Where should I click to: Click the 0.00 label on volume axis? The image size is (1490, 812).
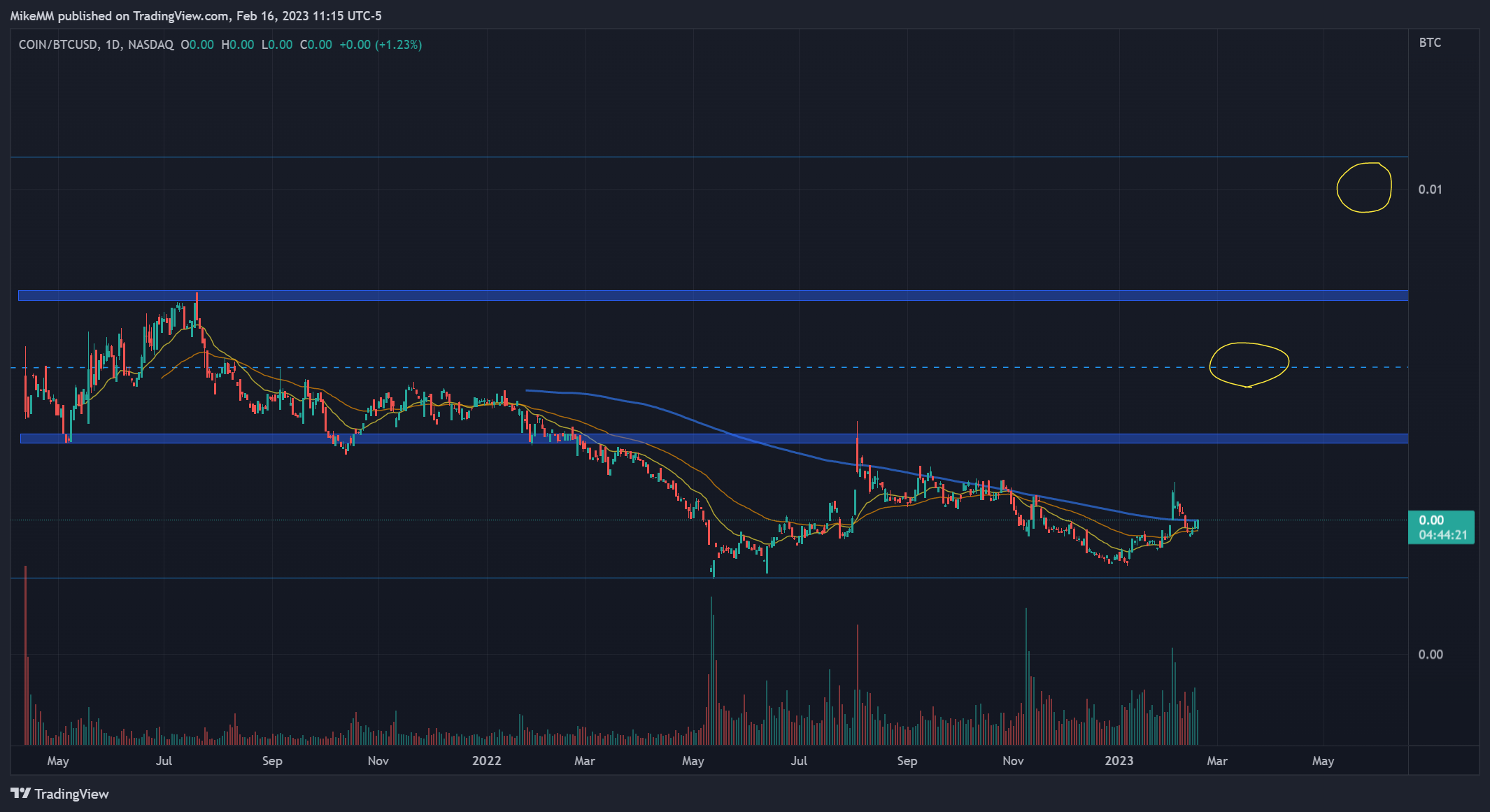pos(1431,655)
